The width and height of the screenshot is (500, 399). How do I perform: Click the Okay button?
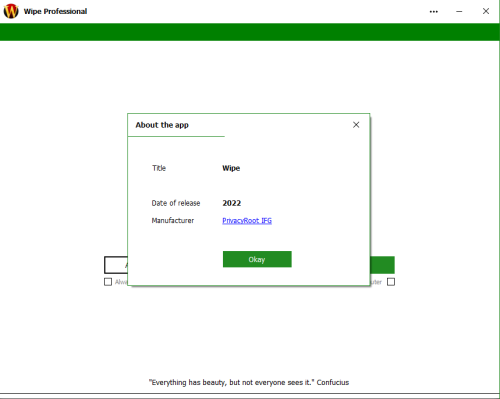[x=257, y=259]
